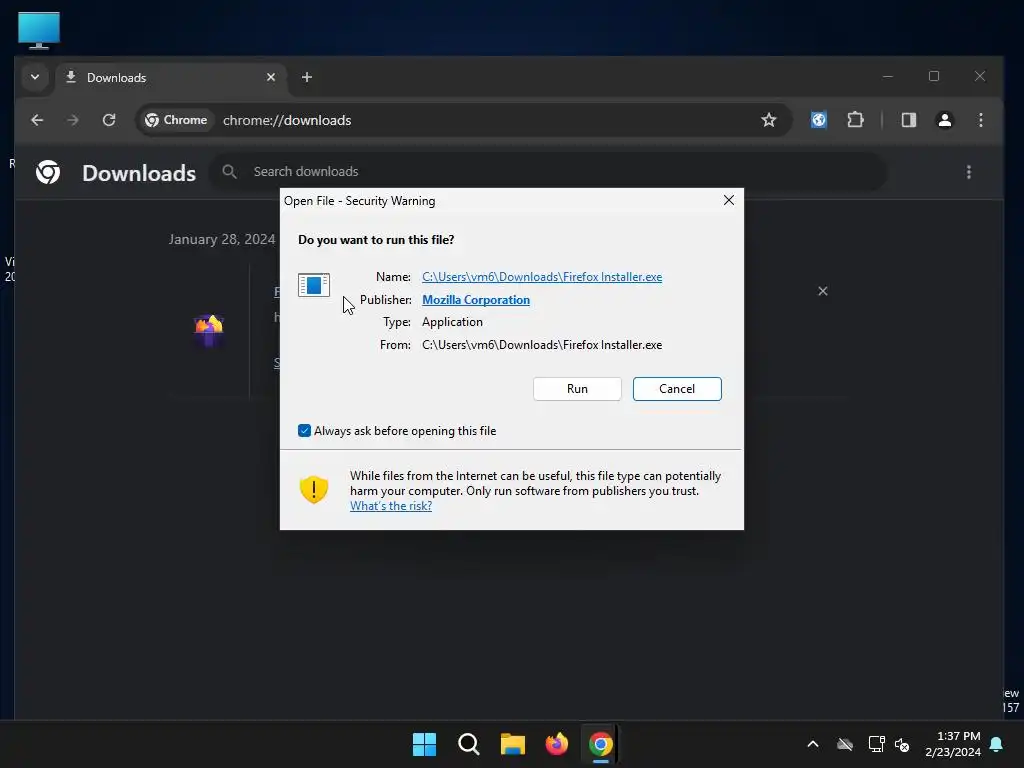Viewport: 1024px width, 768px height.
Task: Uncheck Always ask before opening this file
Action: click(x=304, y=430)
